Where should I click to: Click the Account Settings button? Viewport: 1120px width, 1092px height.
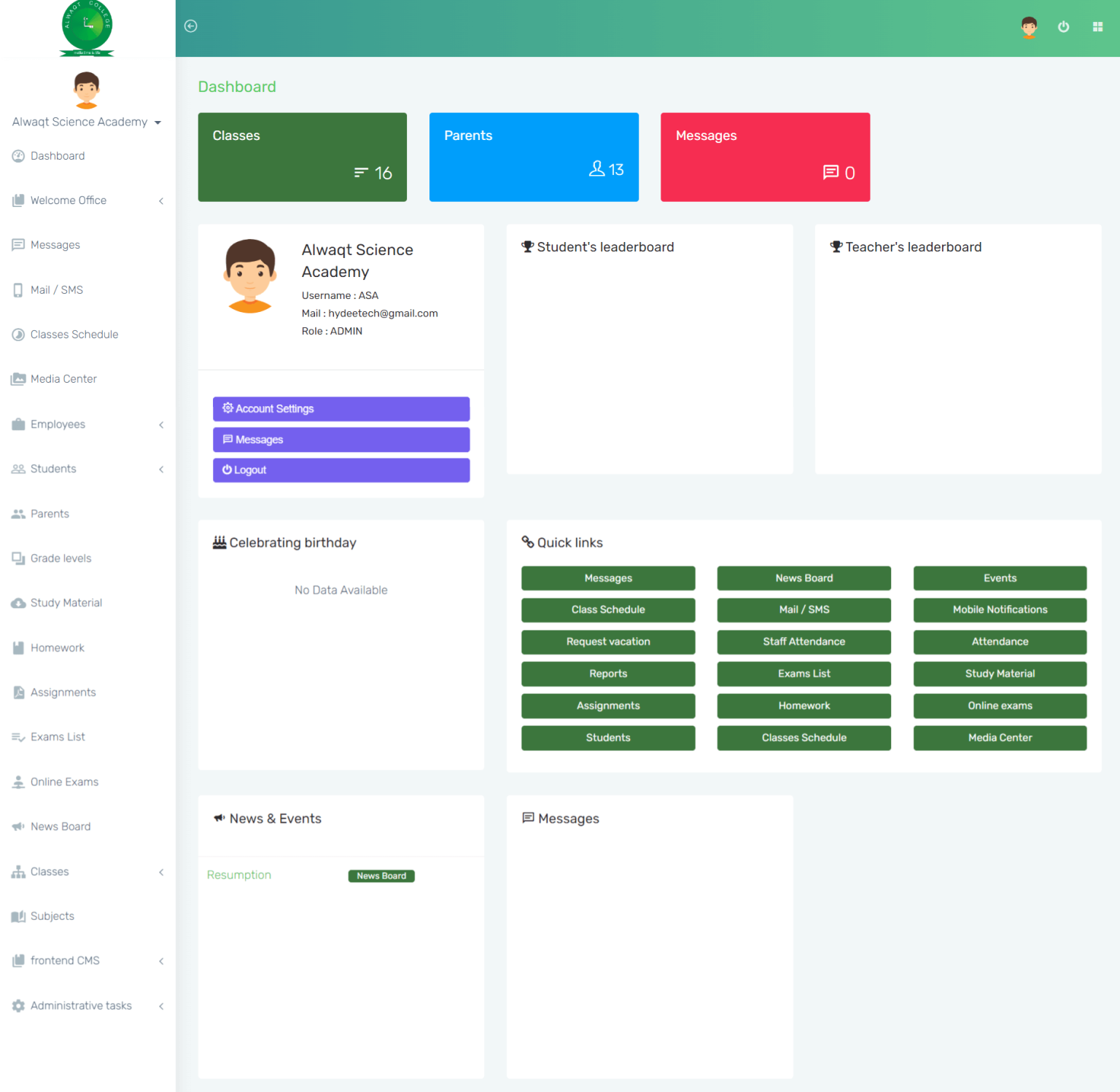(x=341, y=409)
